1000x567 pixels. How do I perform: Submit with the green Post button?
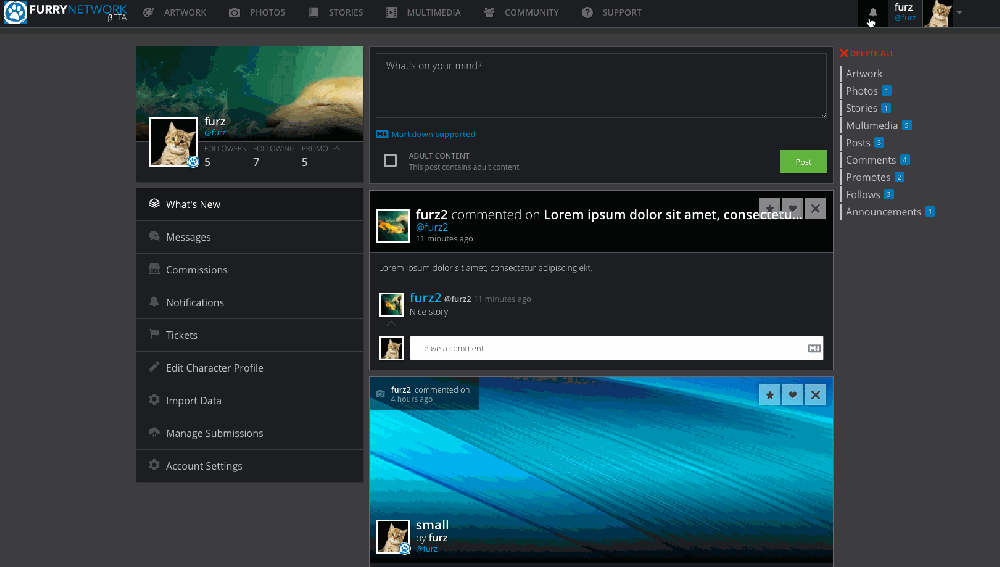(x=803, y=161)
